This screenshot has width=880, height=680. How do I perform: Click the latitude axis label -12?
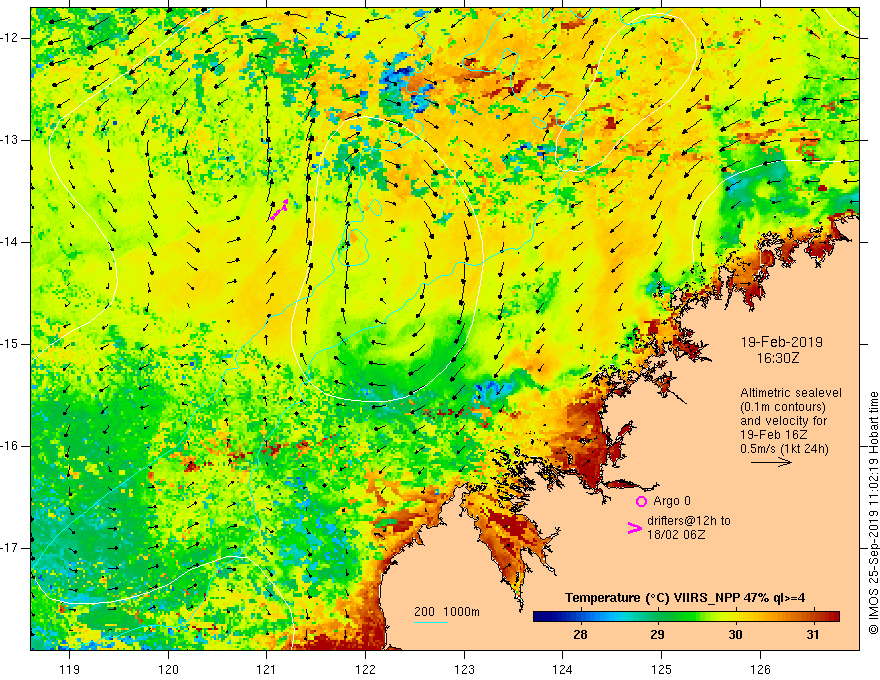click(11, 38)
